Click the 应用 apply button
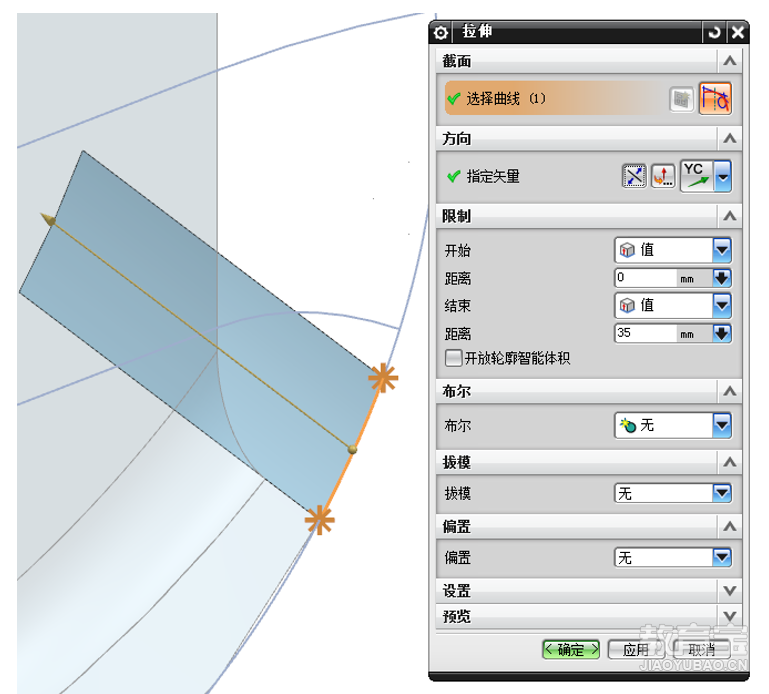769x694 pixels. pos(636,650)
